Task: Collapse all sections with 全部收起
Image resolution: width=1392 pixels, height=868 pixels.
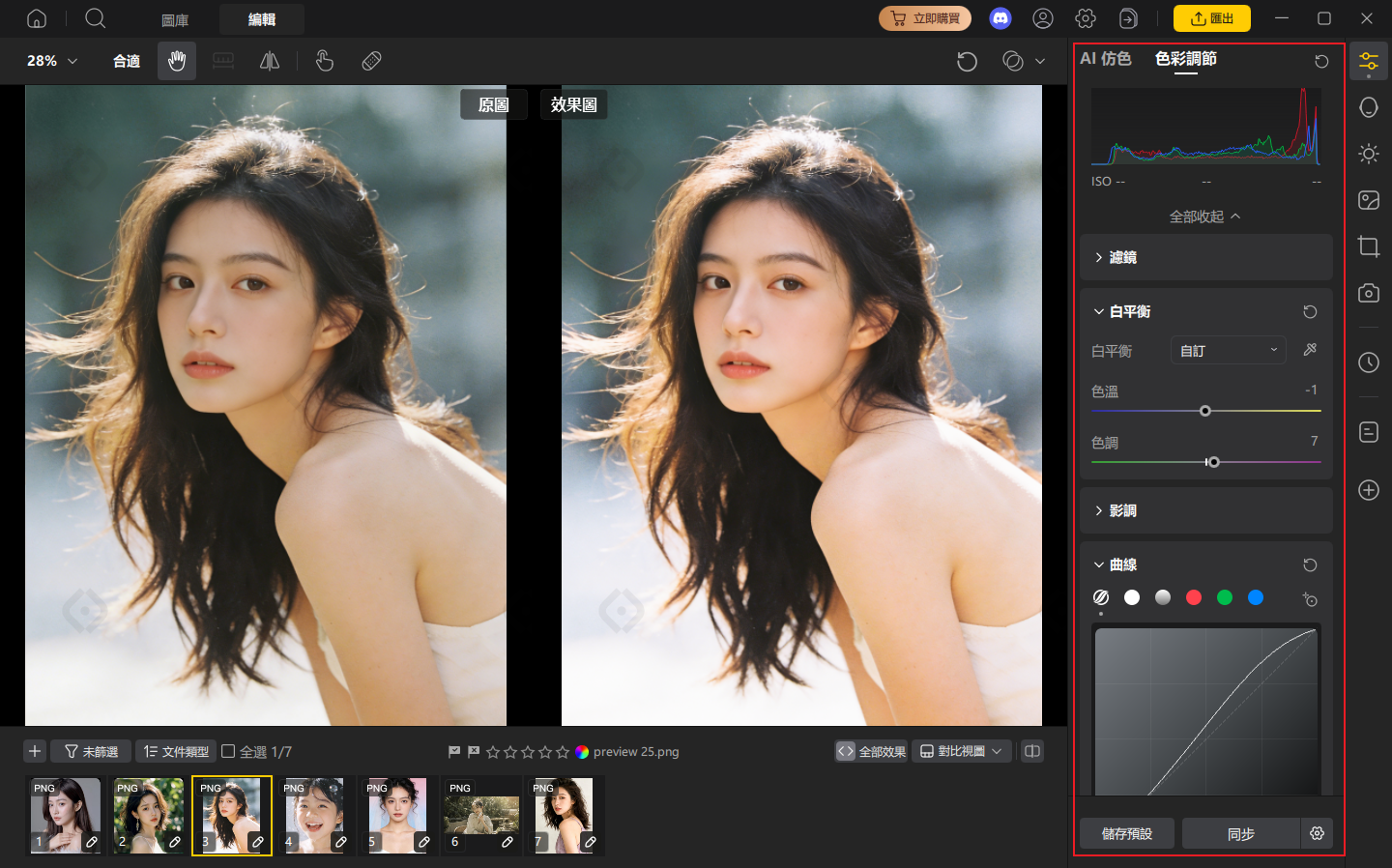Action: click(x=1205, y=217)
